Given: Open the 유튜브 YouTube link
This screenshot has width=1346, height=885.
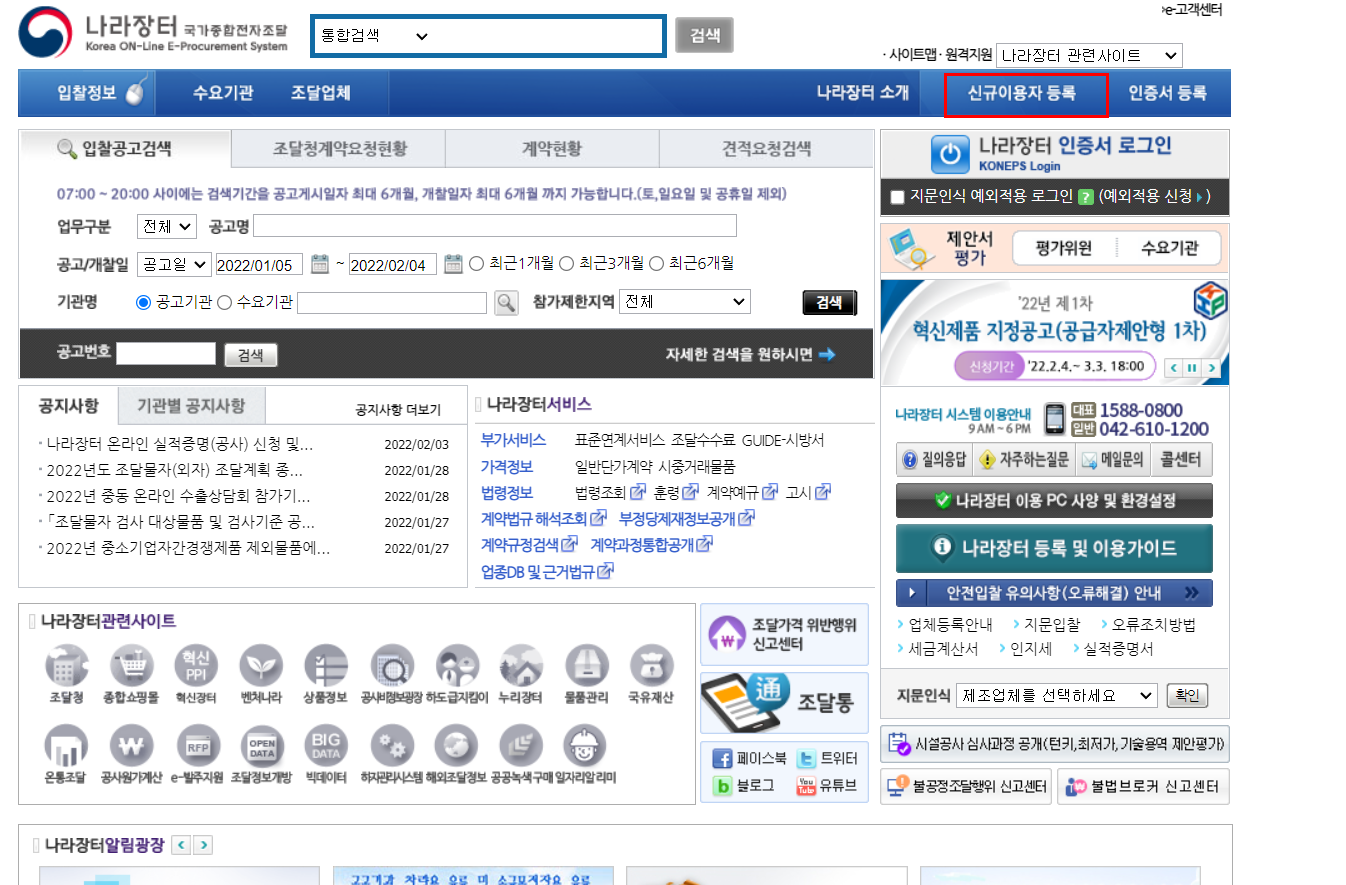Looking at the screenshot, I should coord(827,786).
